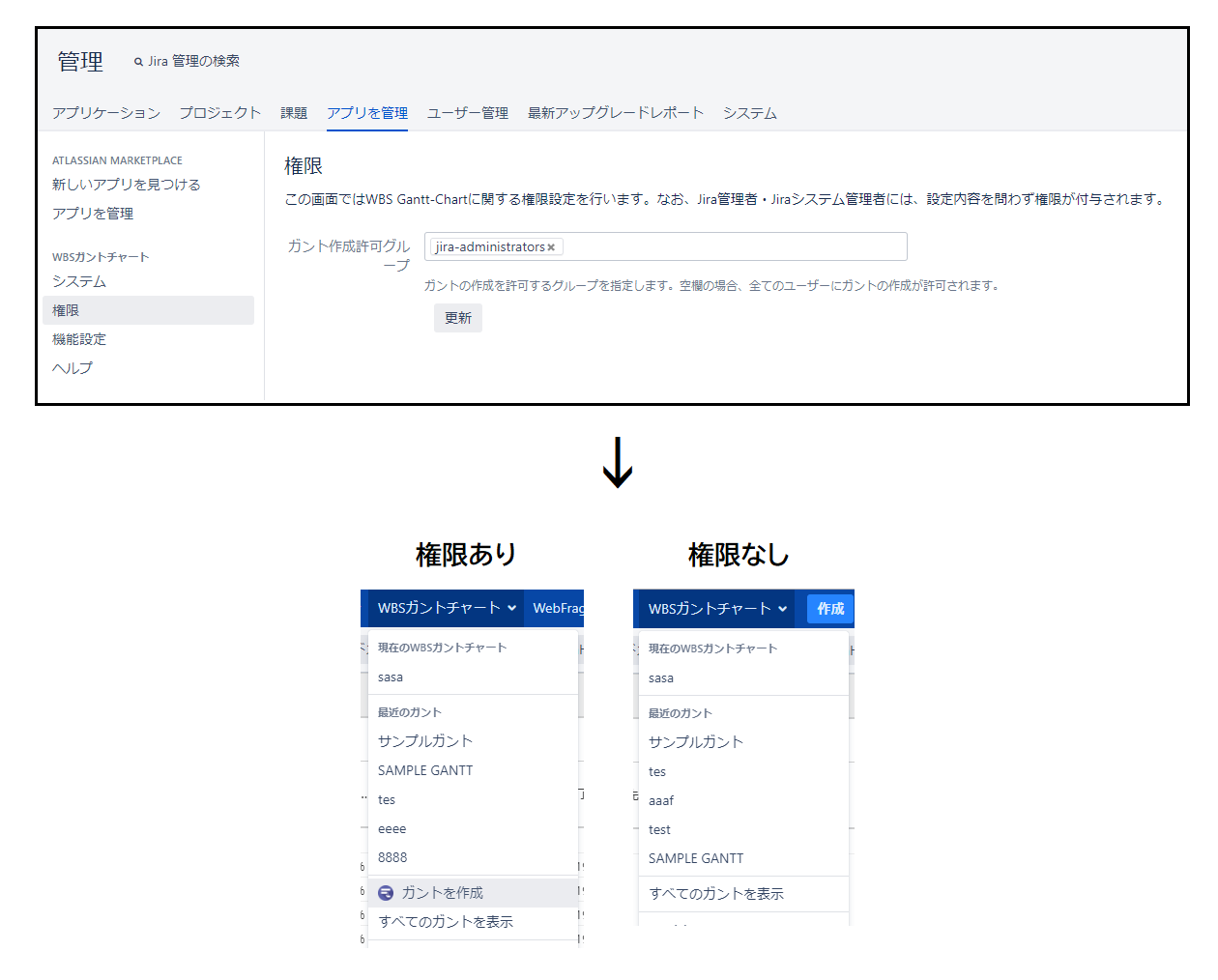
Task: Select 権限 in the left sidebar
Action: pyautogui.click(x=149, y=310)
